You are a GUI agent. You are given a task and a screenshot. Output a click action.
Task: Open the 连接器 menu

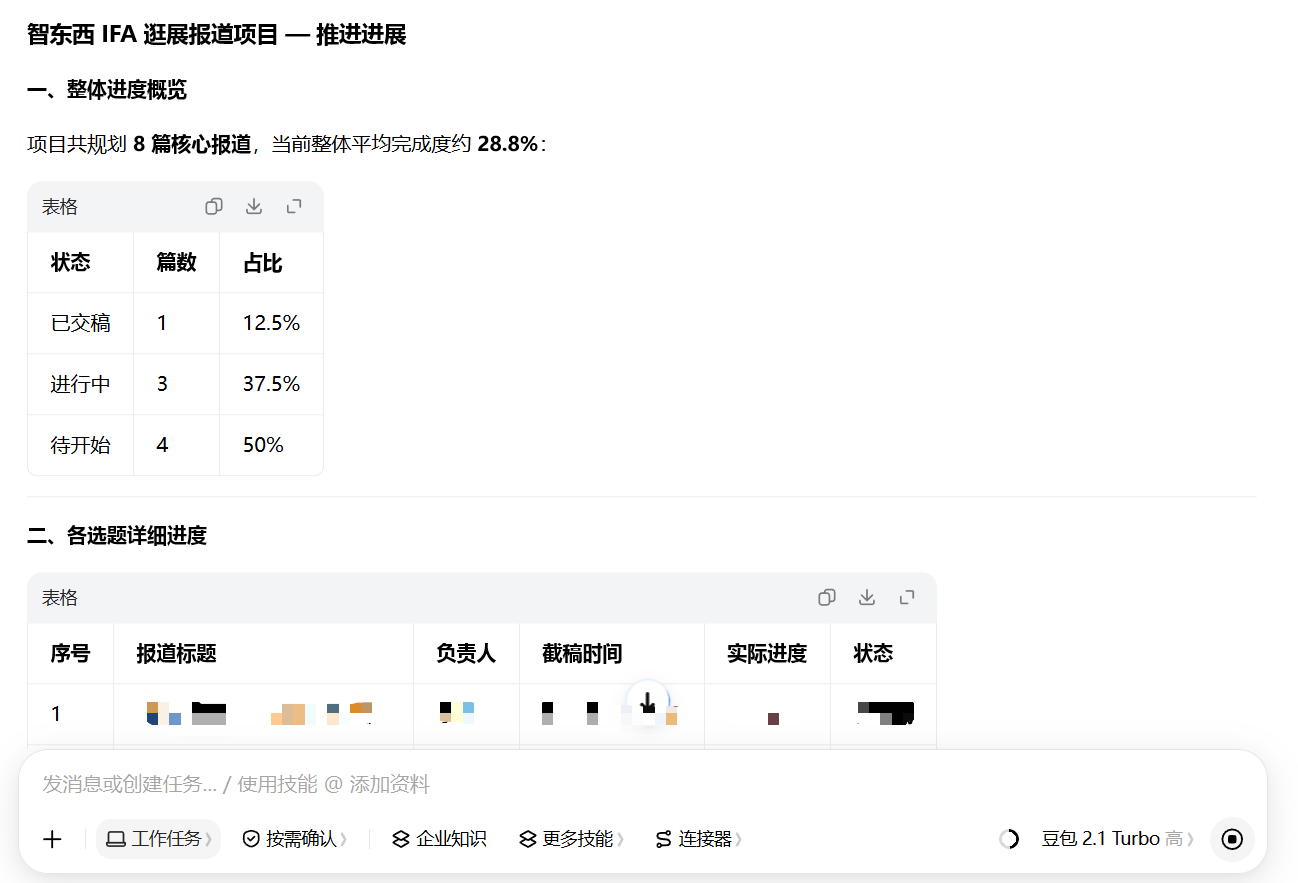coord(699,839)
